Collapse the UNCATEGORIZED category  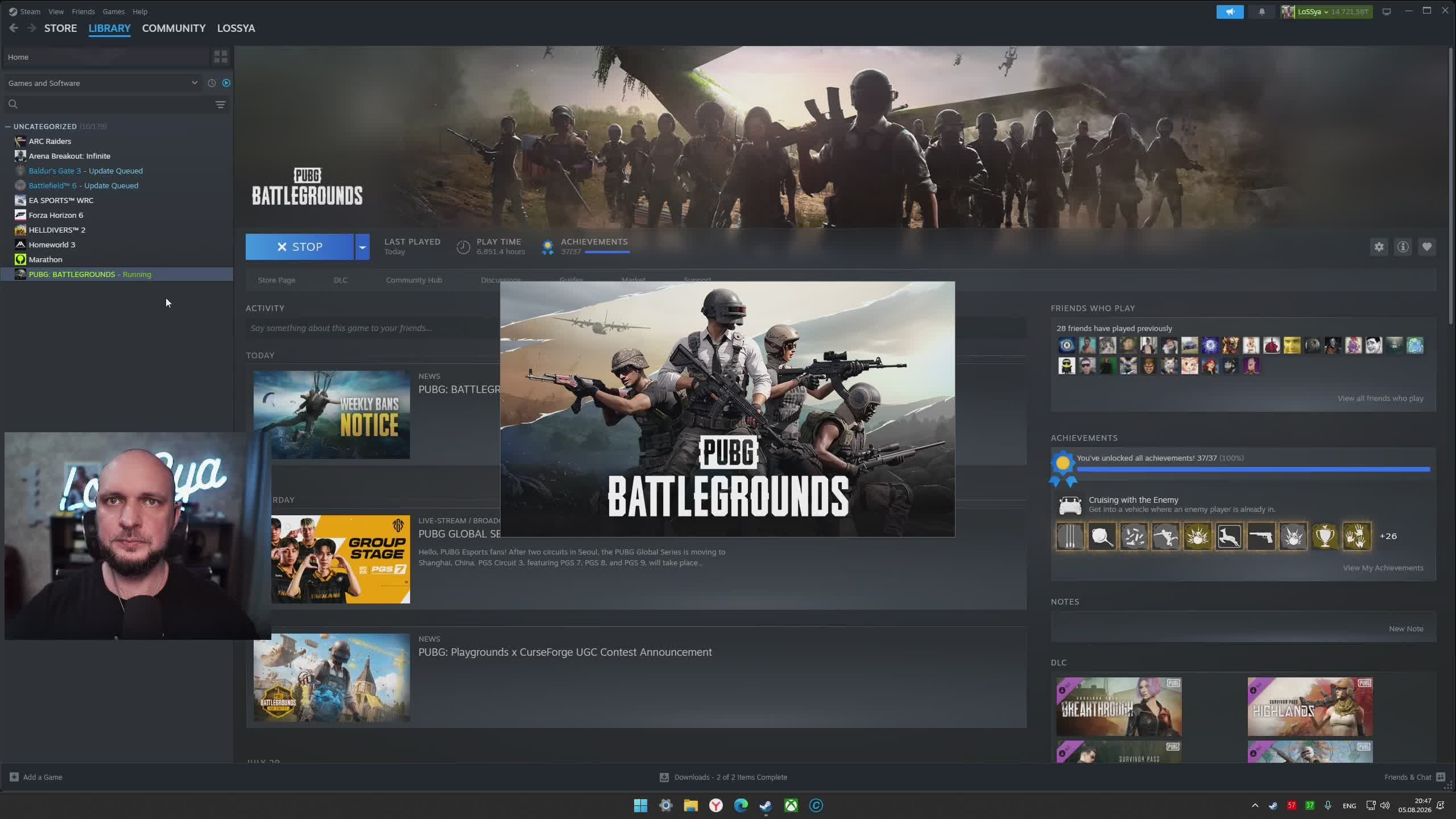[7, 126]
